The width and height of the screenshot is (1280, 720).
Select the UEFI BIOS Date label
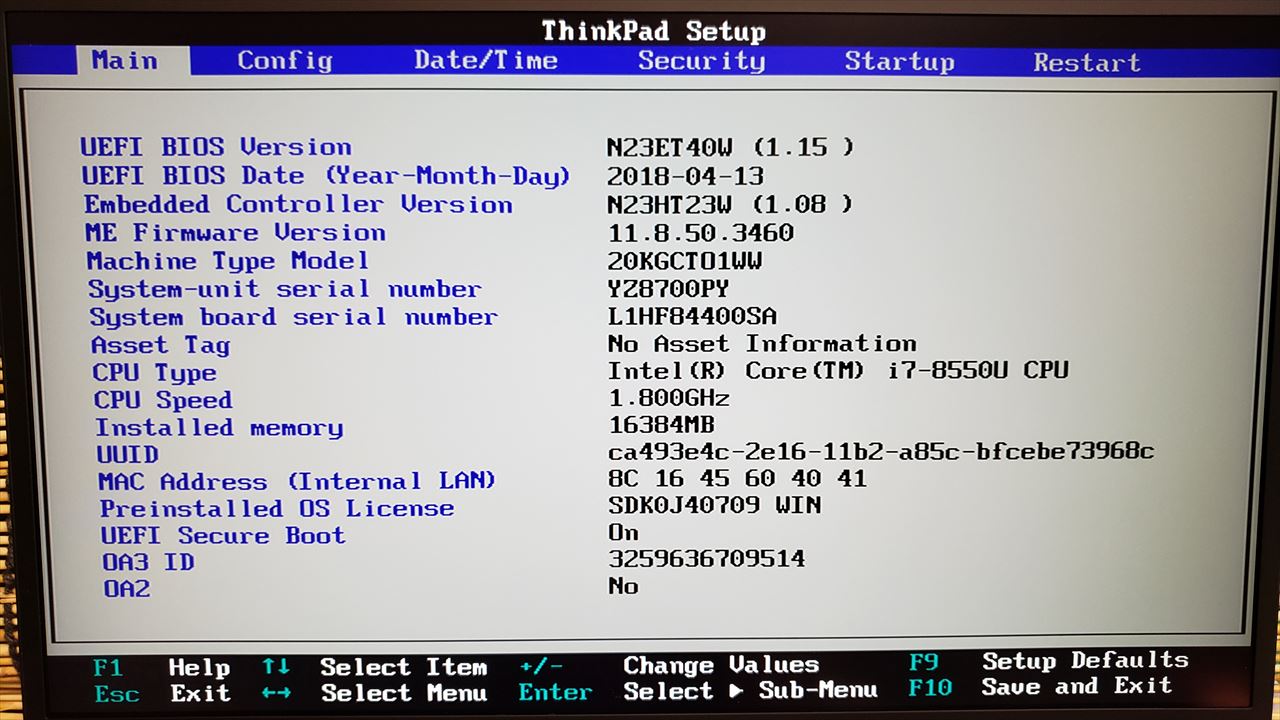click(326, 176)
